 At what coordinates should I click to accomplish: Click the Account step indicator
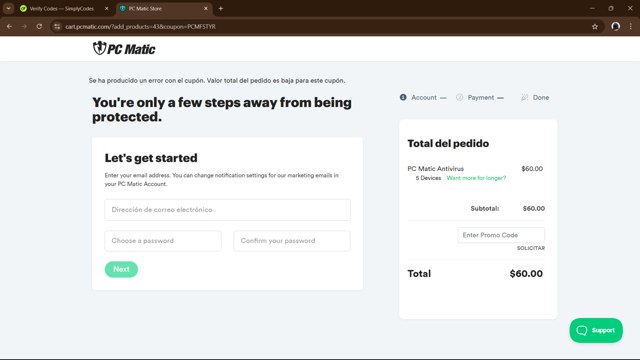423,98
